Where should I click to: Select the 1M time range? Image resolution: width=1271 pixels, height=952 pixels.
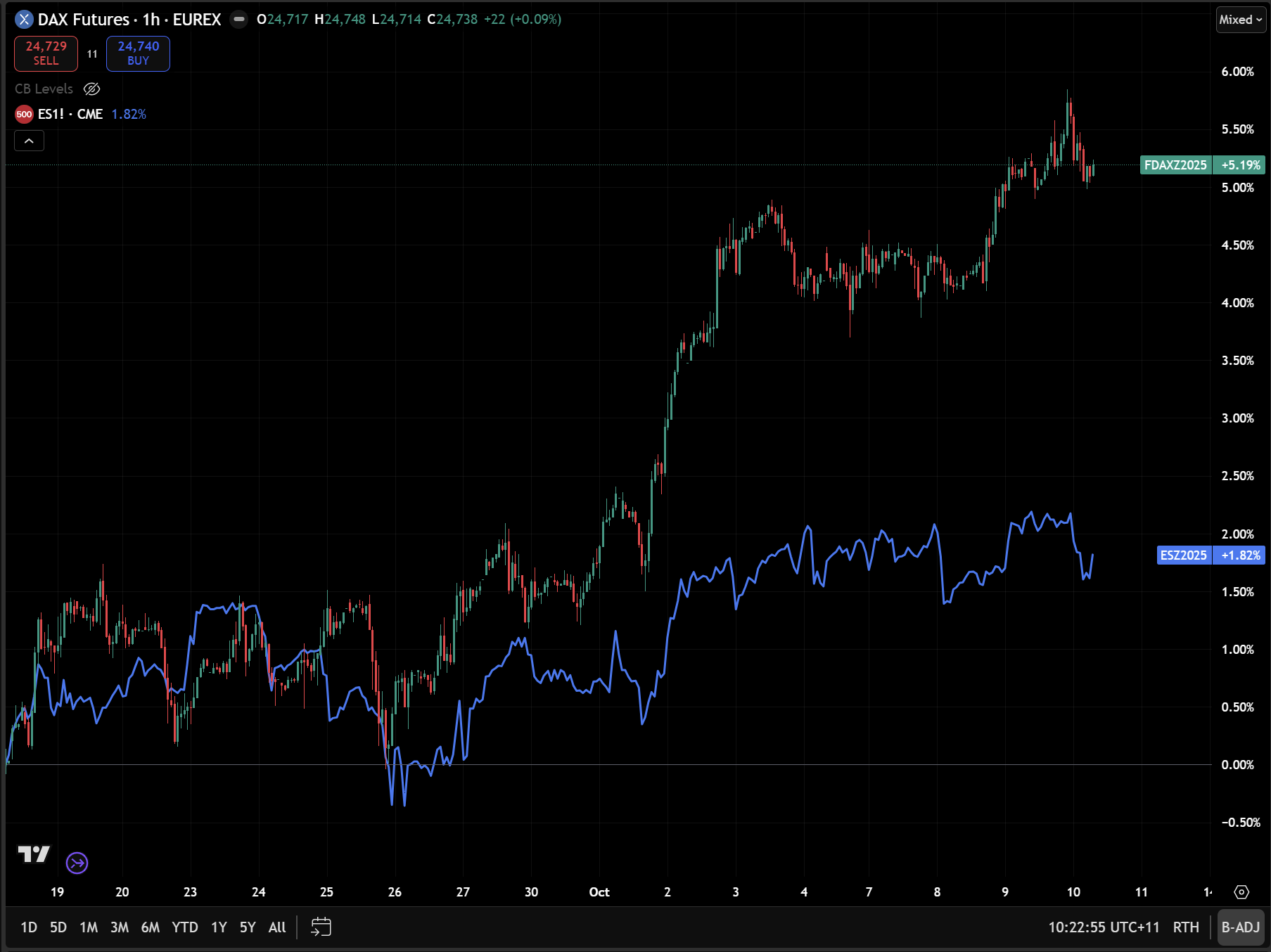click(x=89, y=927)
